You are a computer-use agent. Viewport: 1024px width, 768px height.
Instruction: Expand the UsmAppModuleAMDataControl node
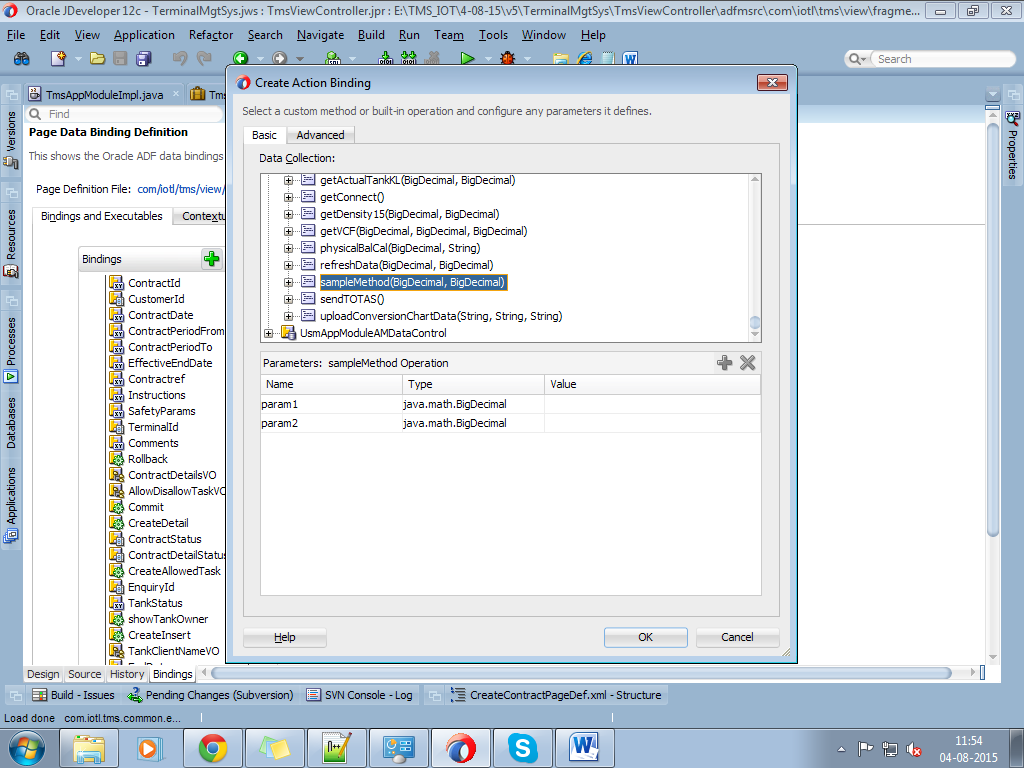268,332
